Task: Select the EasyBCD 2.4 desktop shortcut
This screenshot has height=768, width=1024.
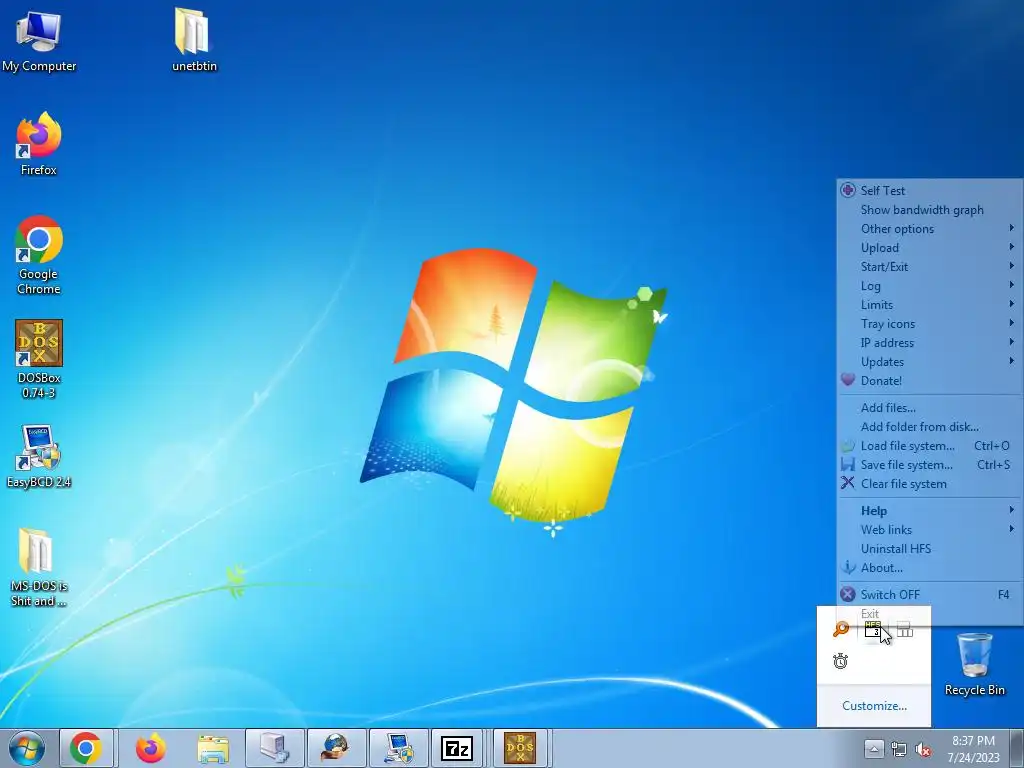Action: click(39, 456)
